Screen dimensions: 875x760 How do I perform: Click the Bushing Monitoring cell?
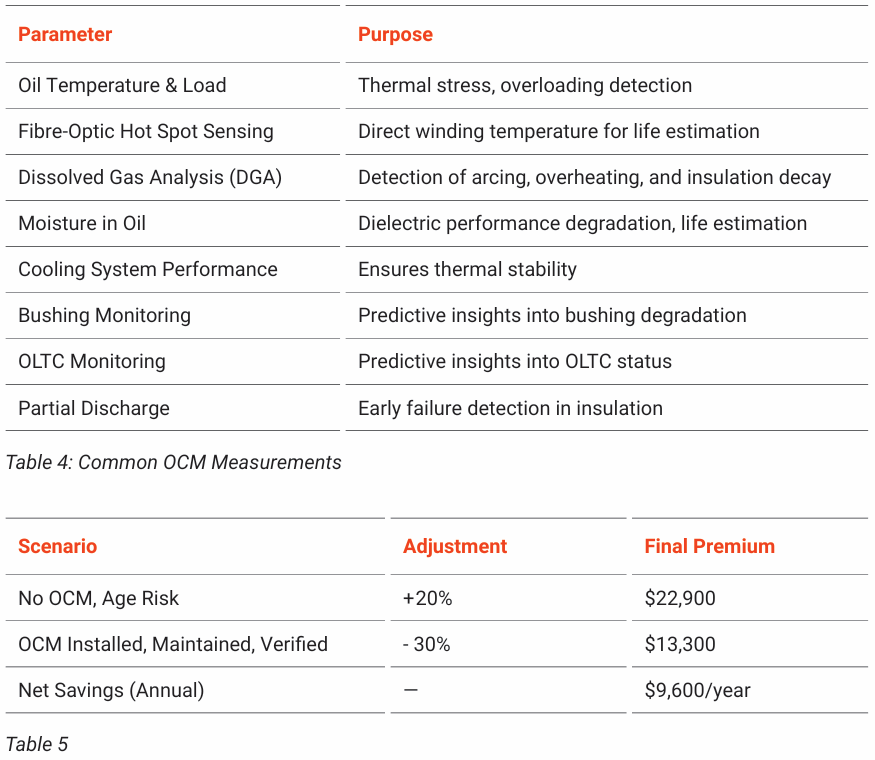pyautogui.click(x=104, y=316)
